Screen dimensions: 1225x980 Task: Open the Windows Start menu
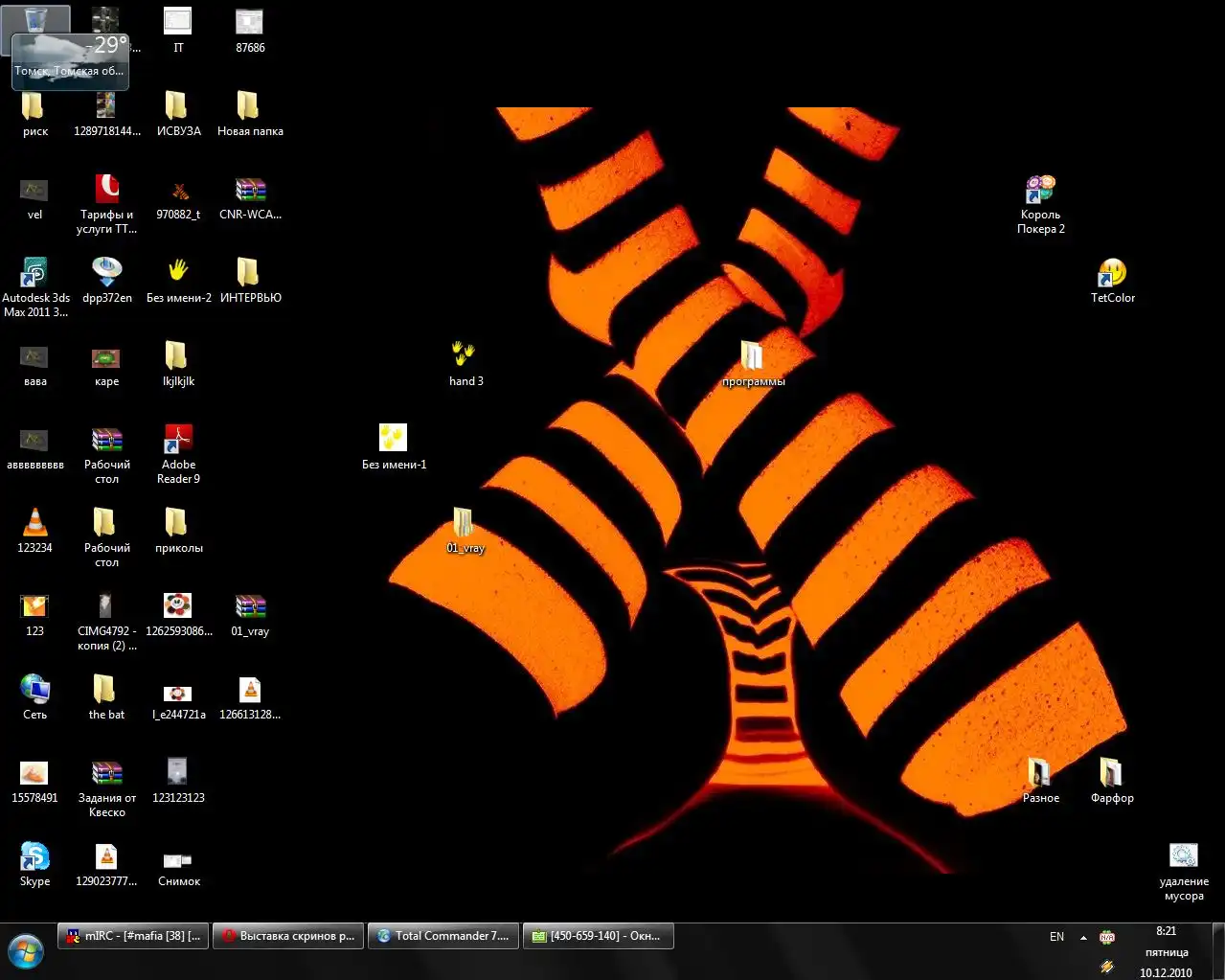click(x=26, y=952)
